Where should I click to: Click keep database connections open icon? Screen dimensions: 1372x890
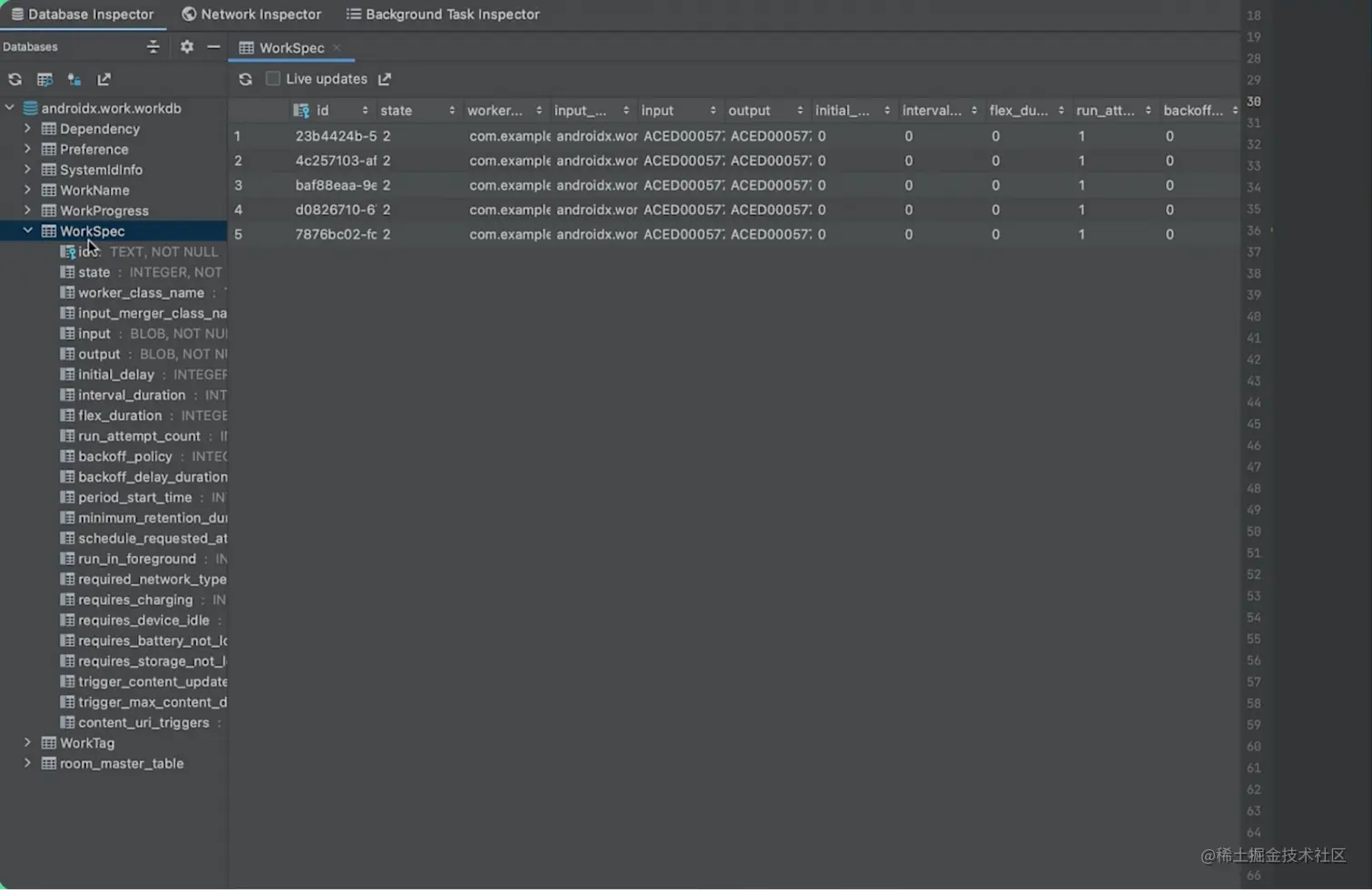(74, 80)
